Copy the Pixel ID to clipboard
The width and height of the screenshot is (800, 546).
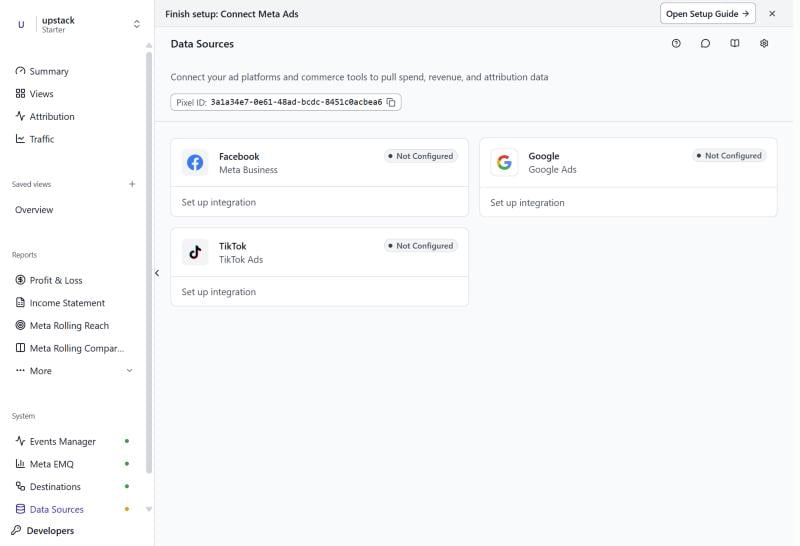[391, 103]
